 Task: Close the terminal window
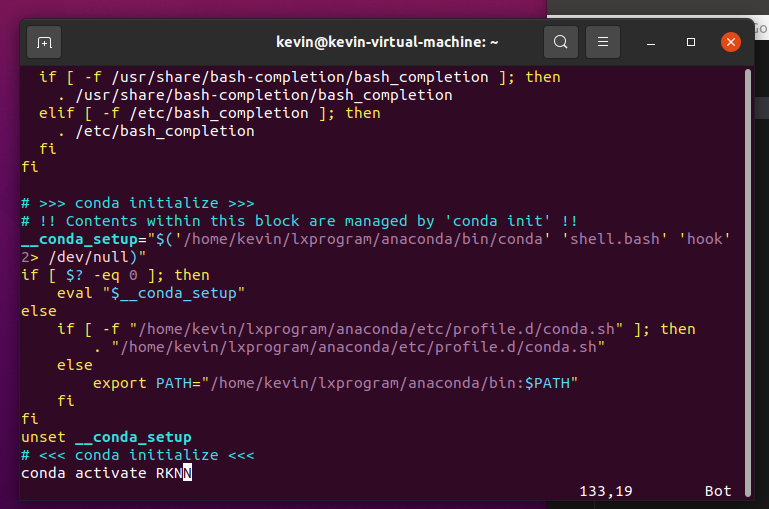(x=731, y=42)
